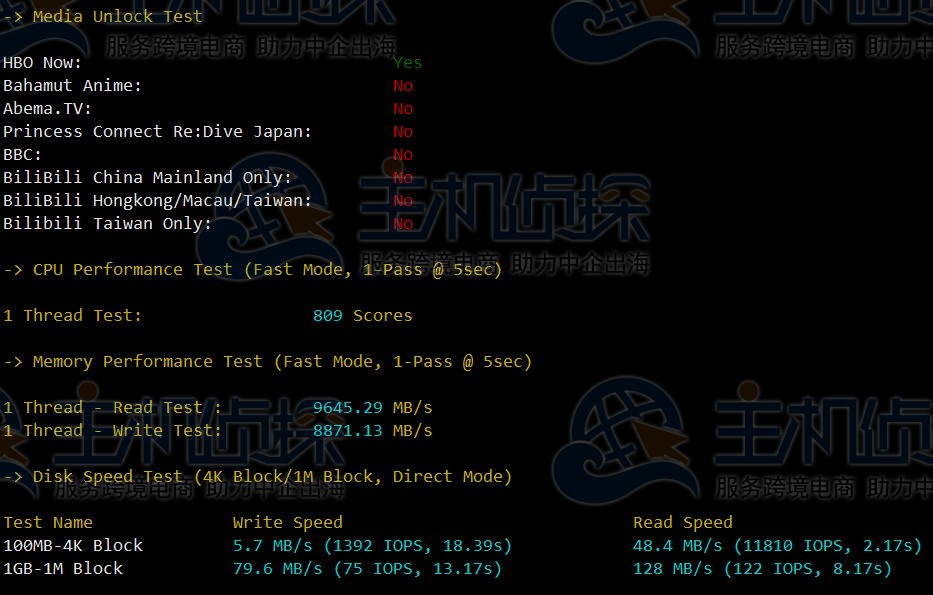Click write speed '79.6 MB/s (75 IOPS, 13.17s)'
Image resolution: width=933 pixels, height=595 pixels.
367,569
